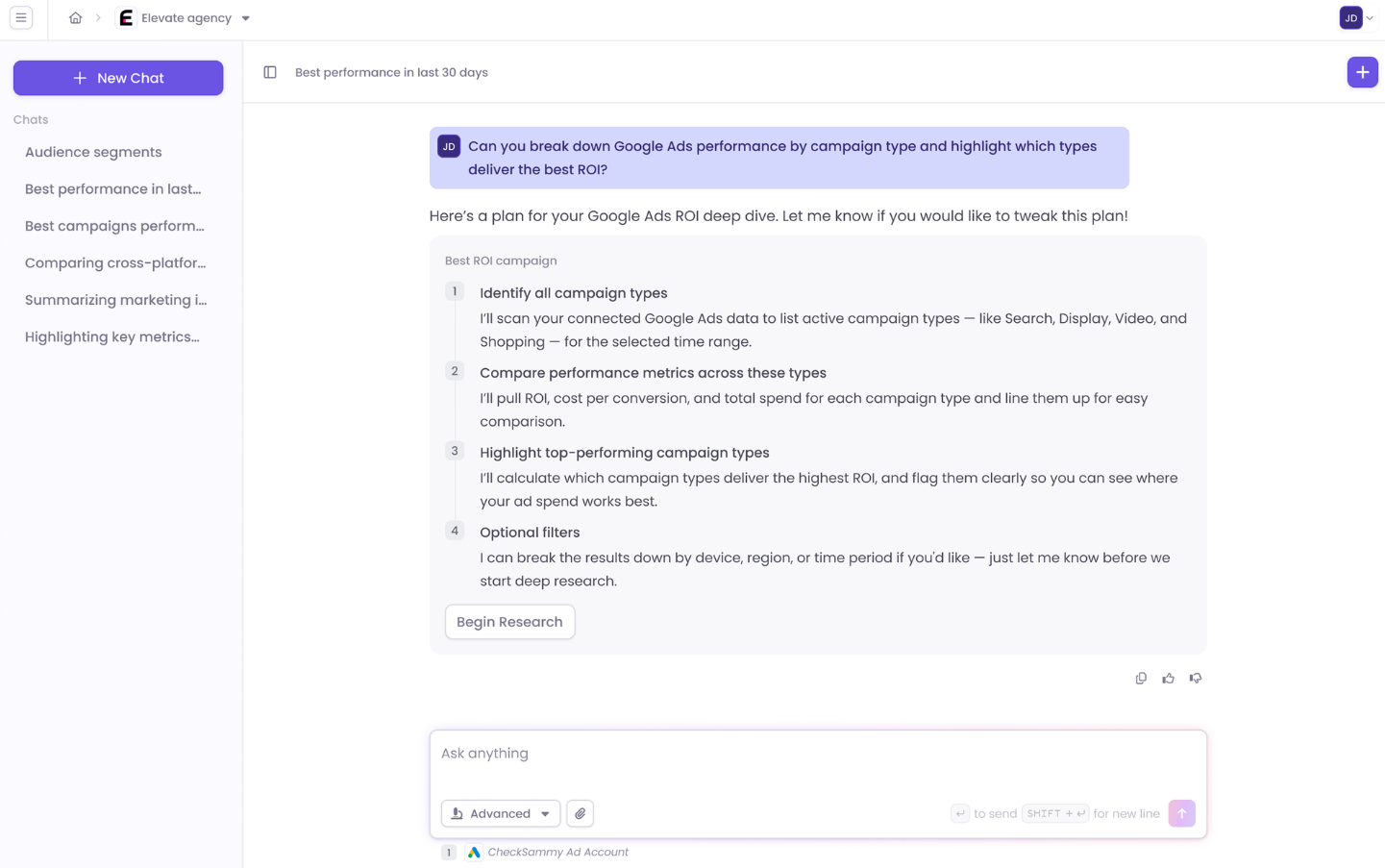Click the Highlight top-performing campaign types heading

tap(625, 453)
